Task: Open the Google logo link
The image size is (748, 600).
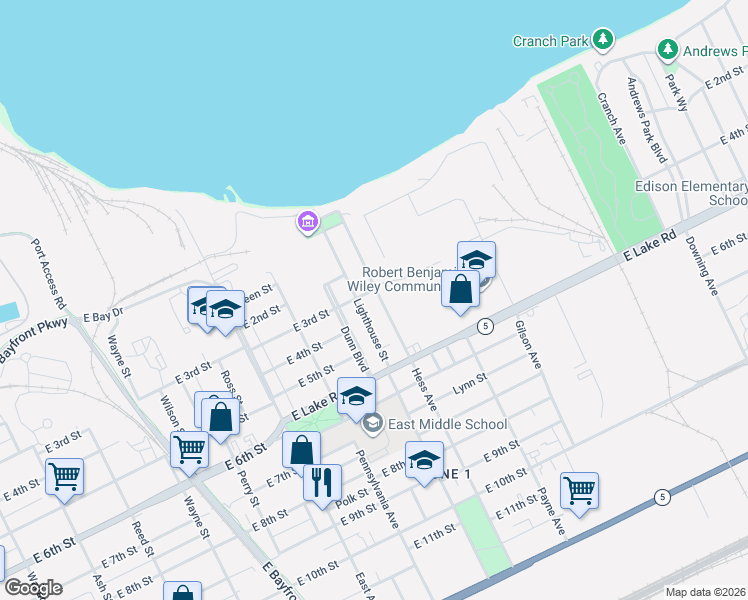Action: point(33,588)
